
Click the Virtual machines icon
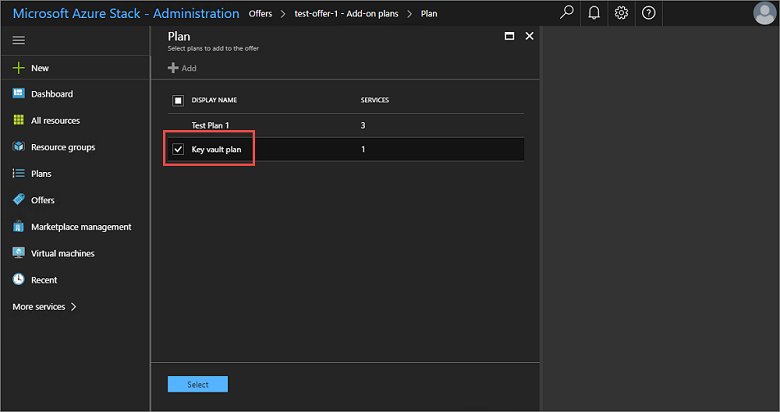pos(18,253)
